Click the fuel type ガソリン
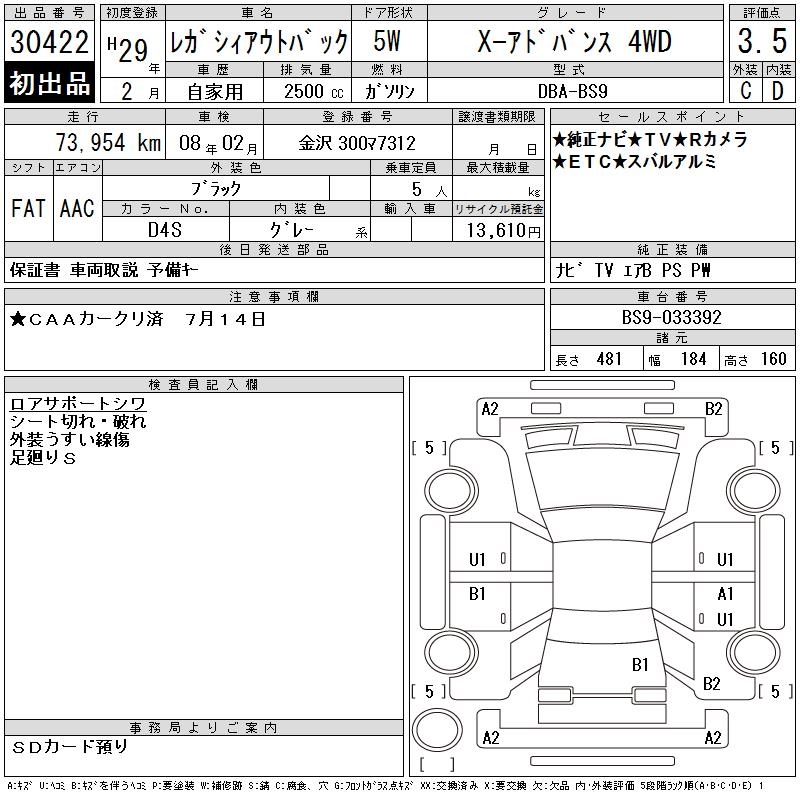This screenshot has width=800, height=800. pyautogui.click(x=389, y=91)
